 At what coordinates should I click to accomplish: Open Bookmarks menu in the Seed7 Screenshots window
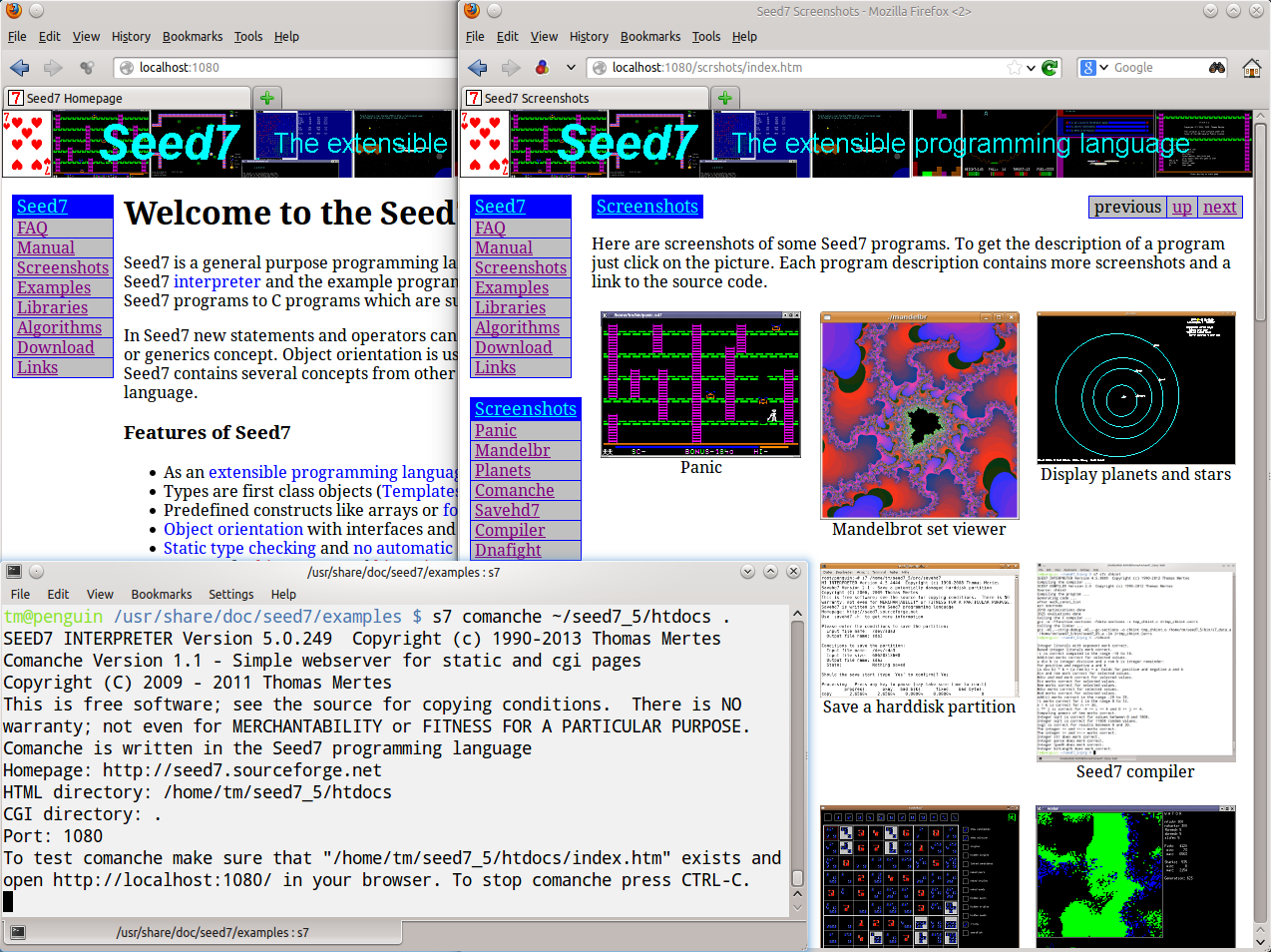coord(650,37)
